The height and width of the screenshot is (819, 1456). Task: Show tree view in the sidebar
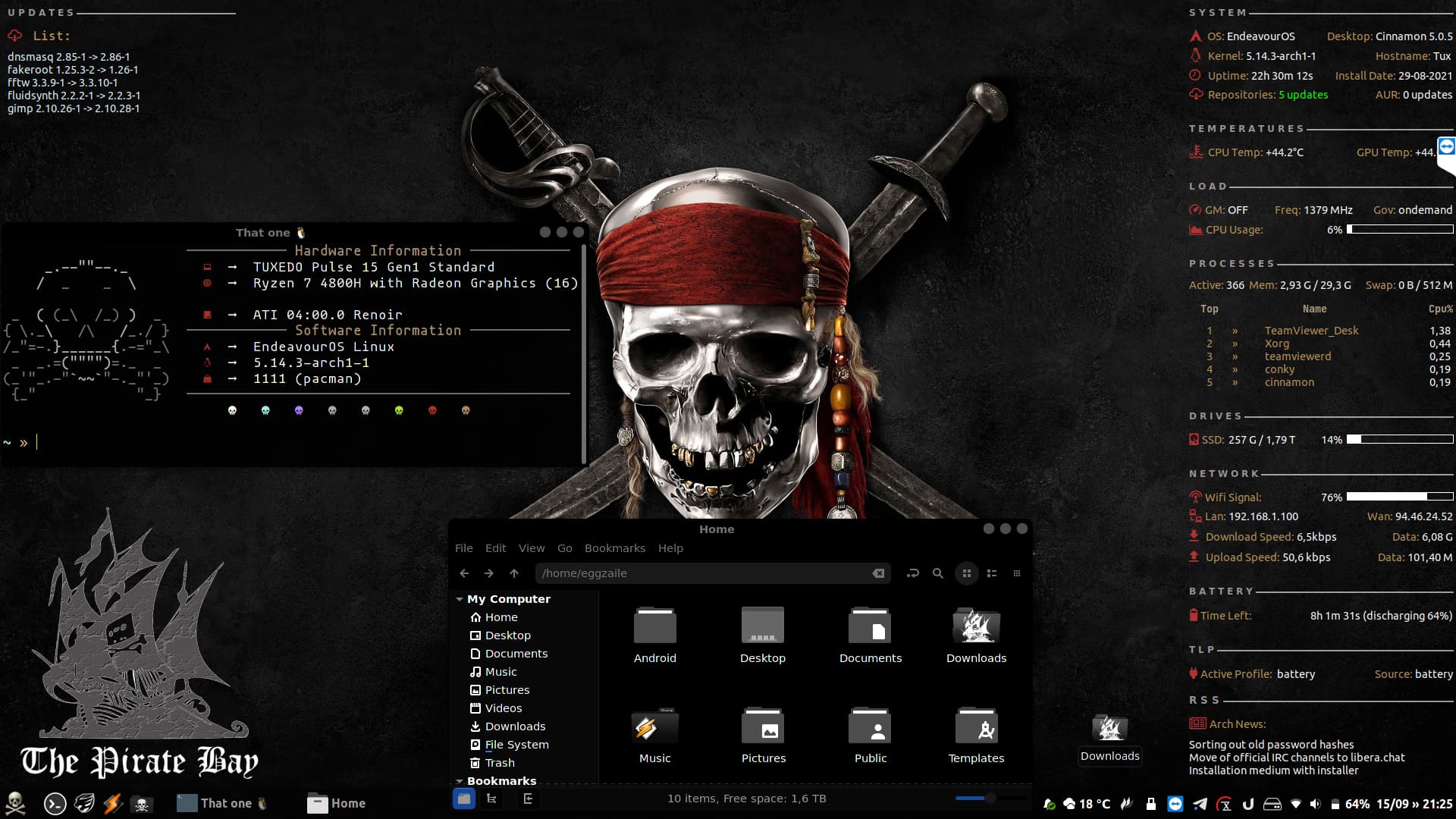(491, 799)
